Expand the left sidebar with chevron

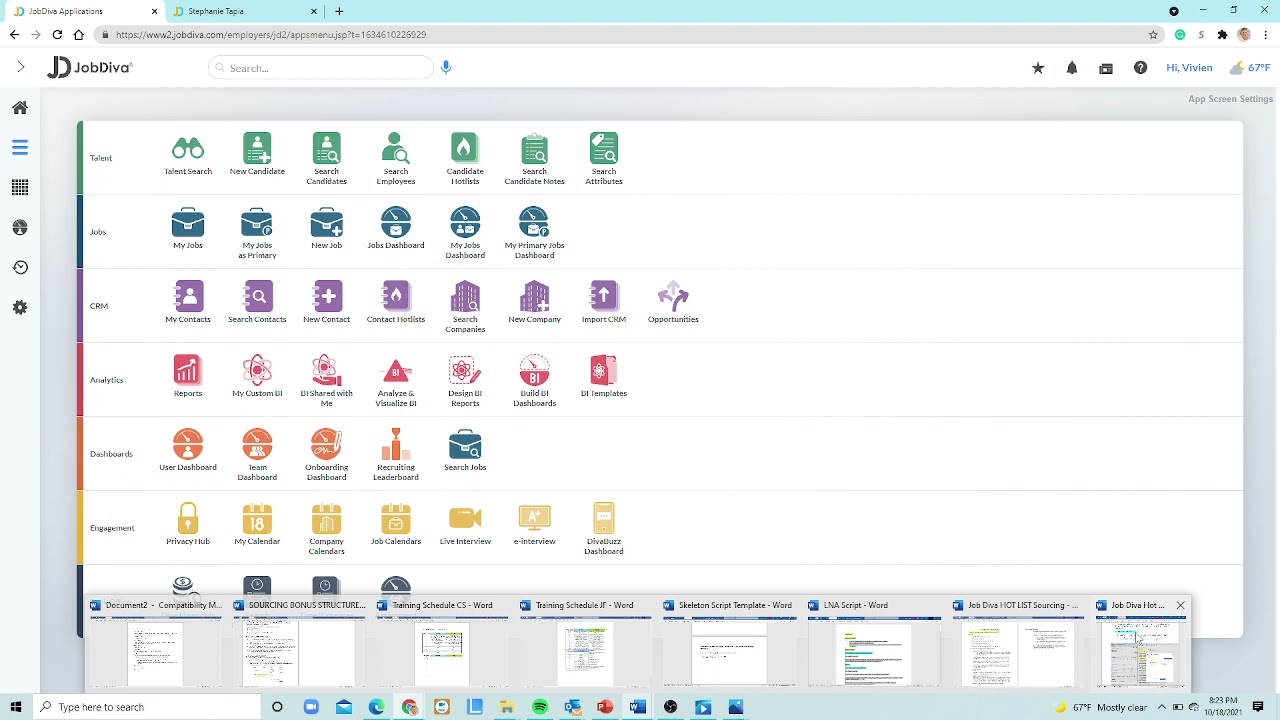(x=20, y=67)
